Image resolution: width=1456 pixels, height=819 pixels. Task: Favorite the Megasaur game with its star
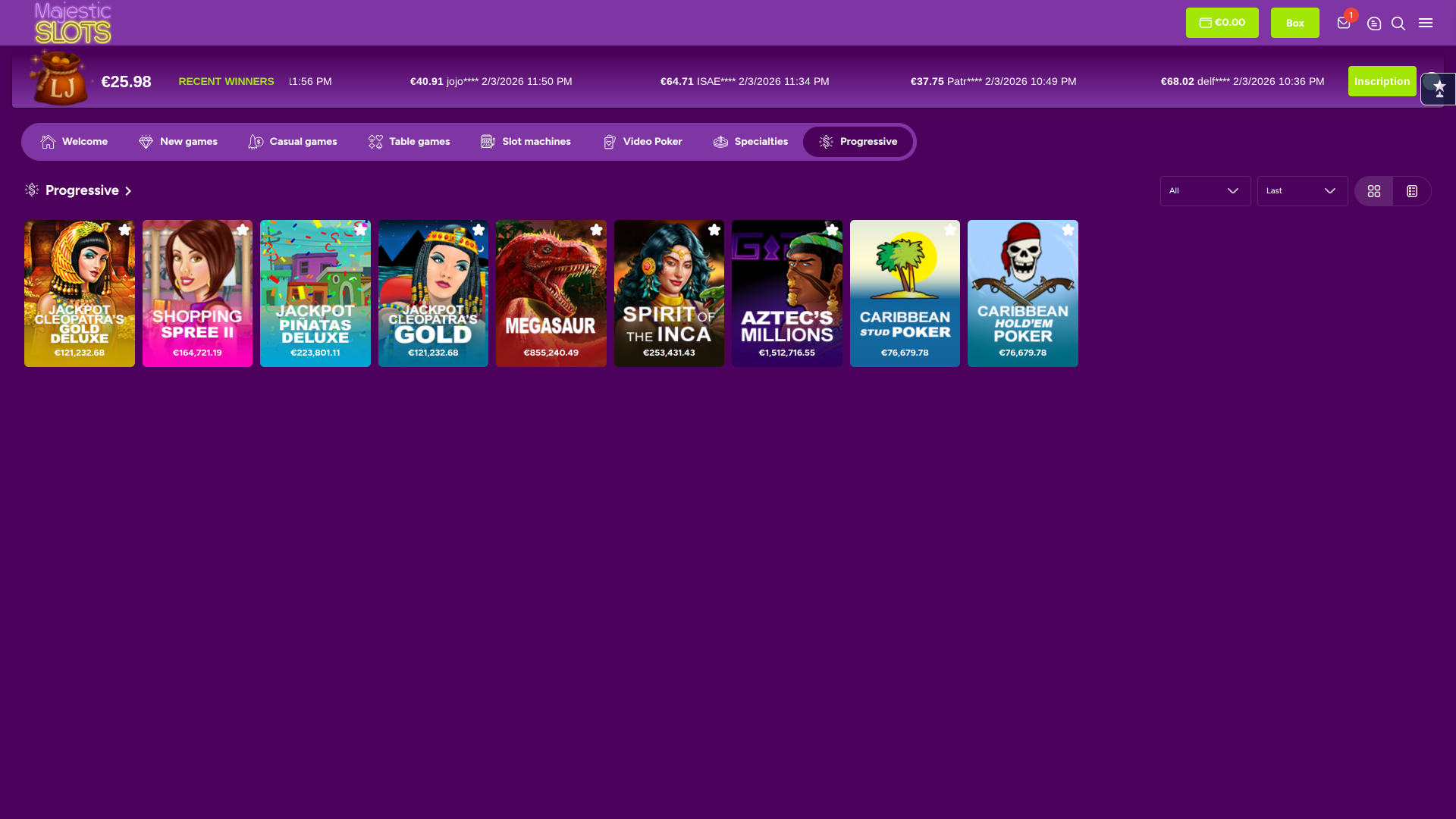pyautogui.click(x=597, y=230)
